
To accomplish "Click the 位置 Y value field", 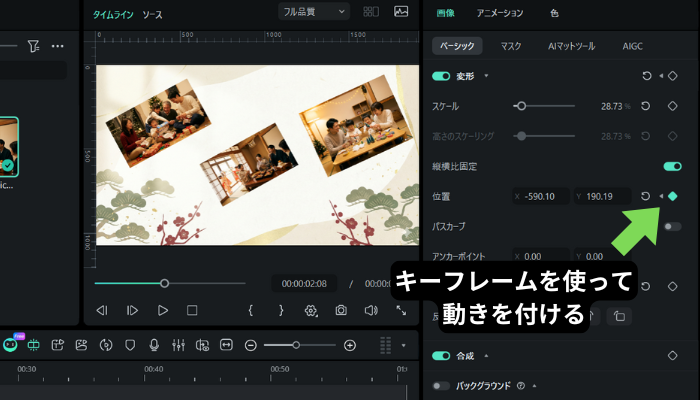I will coord(602,196).
